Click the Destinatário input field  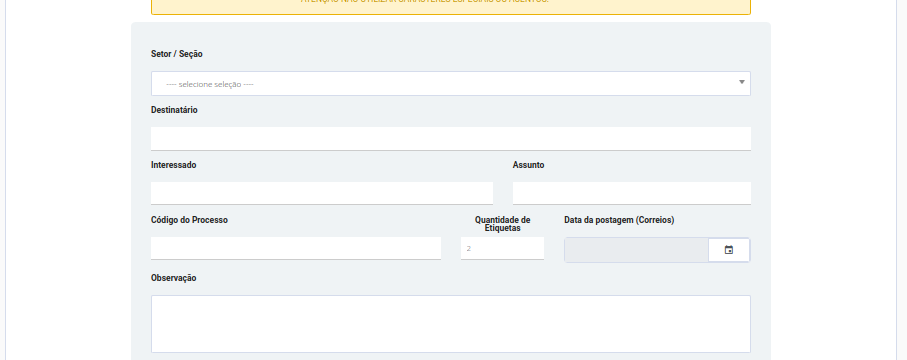[x=451, y=139]
